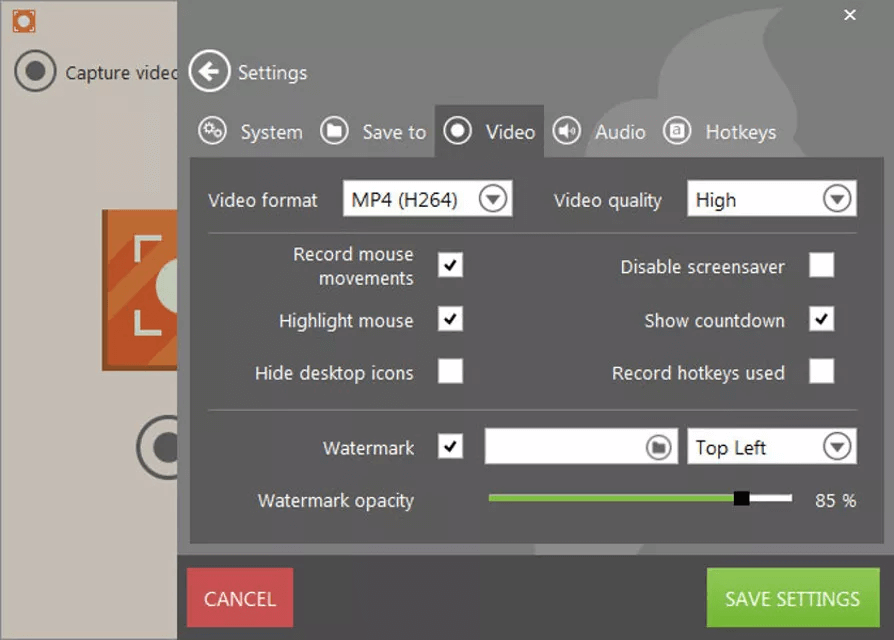Click the Capture video record icon

(36, 72)
